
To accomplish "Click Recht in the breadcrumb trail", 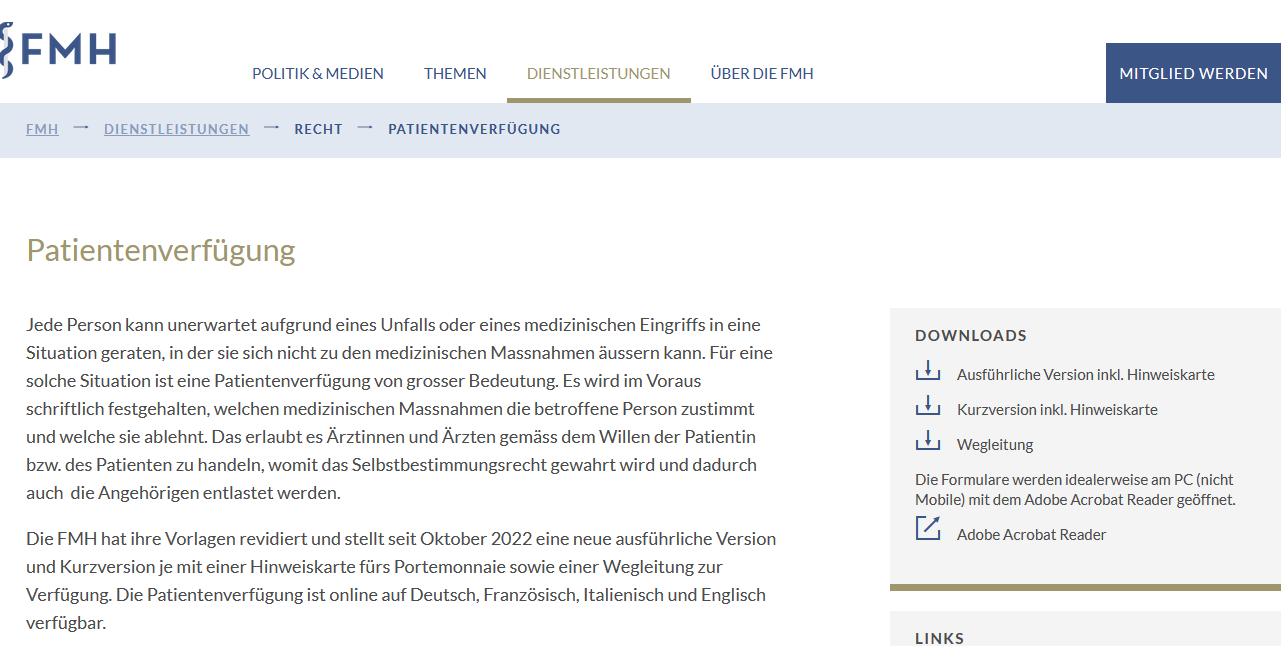I will (x=318, y=129).
